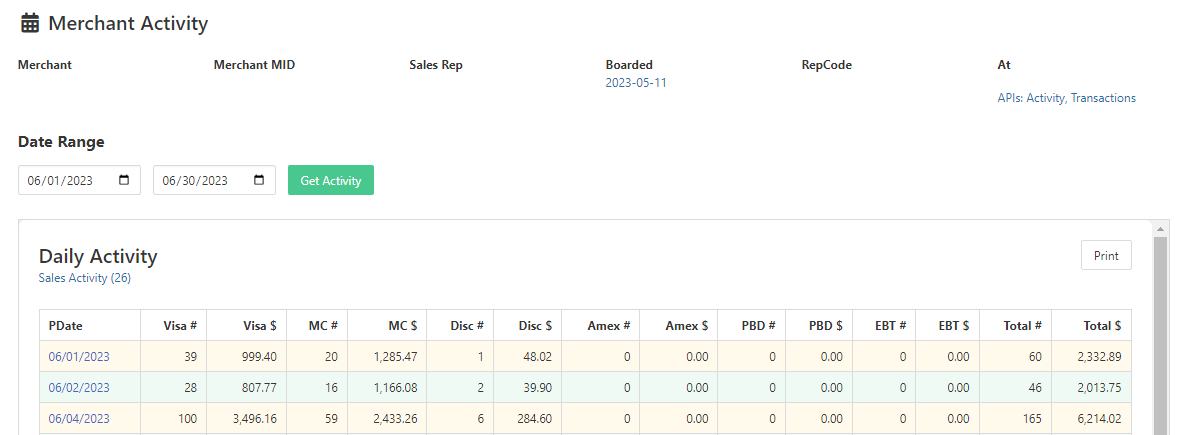This screenshot has height=435, width=1182.
Task: Click the PDate column header
Action: tap(90, 326)
